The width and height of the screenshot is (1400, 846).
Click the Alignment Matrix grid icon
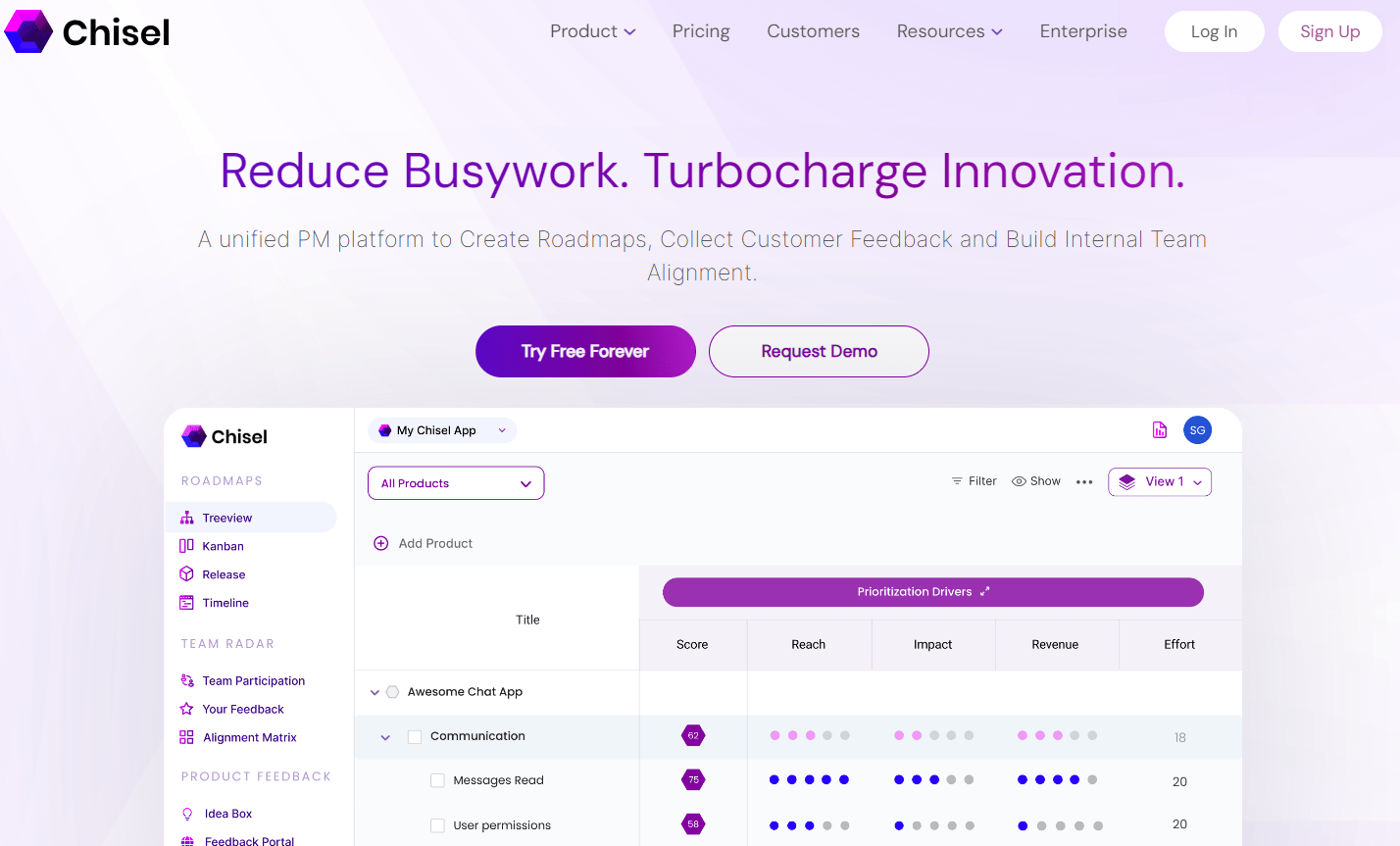186,737
